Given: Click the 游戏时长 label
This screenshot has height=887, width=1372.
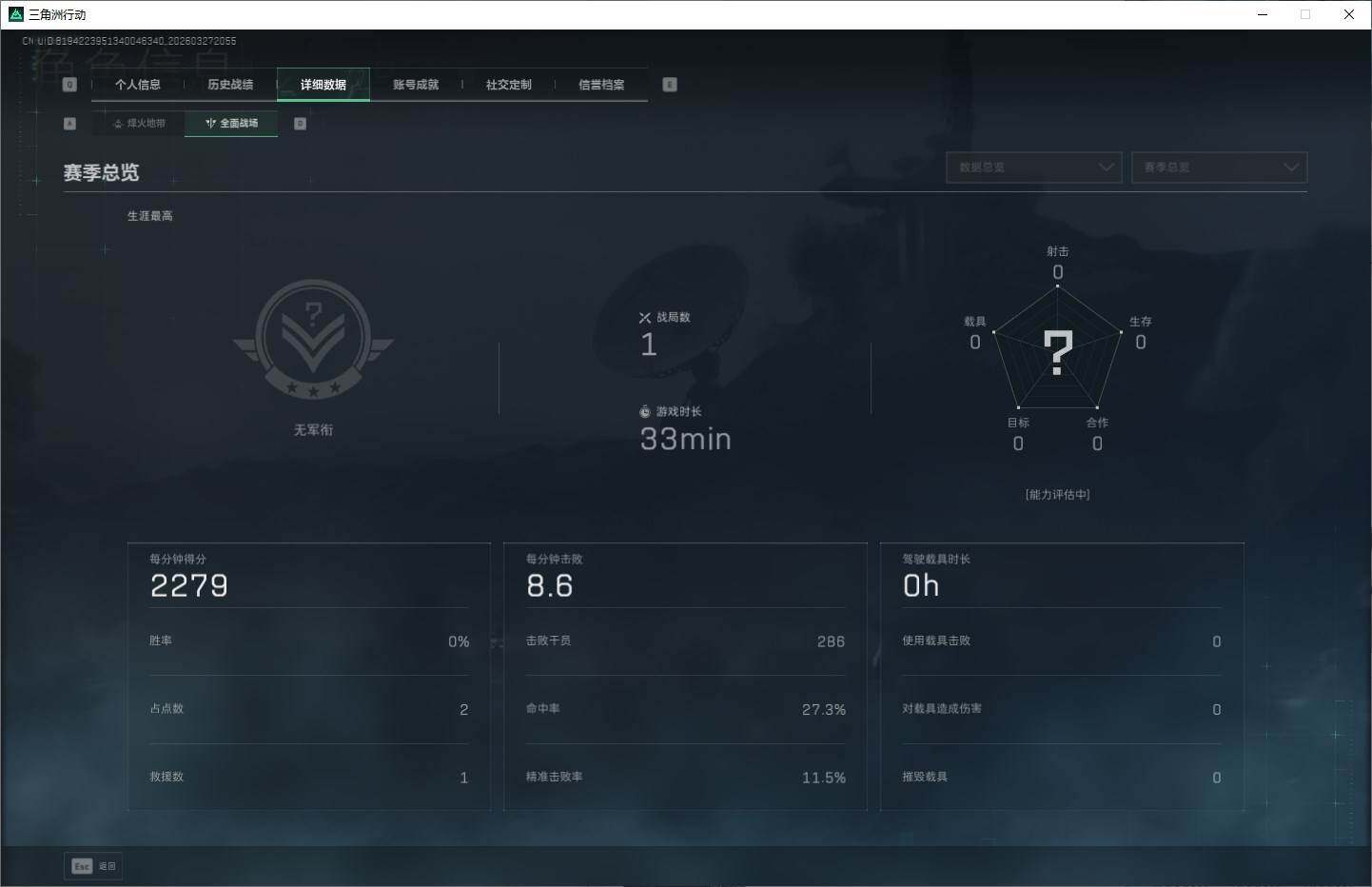Looking at the screenshot, I should (679, 412).
